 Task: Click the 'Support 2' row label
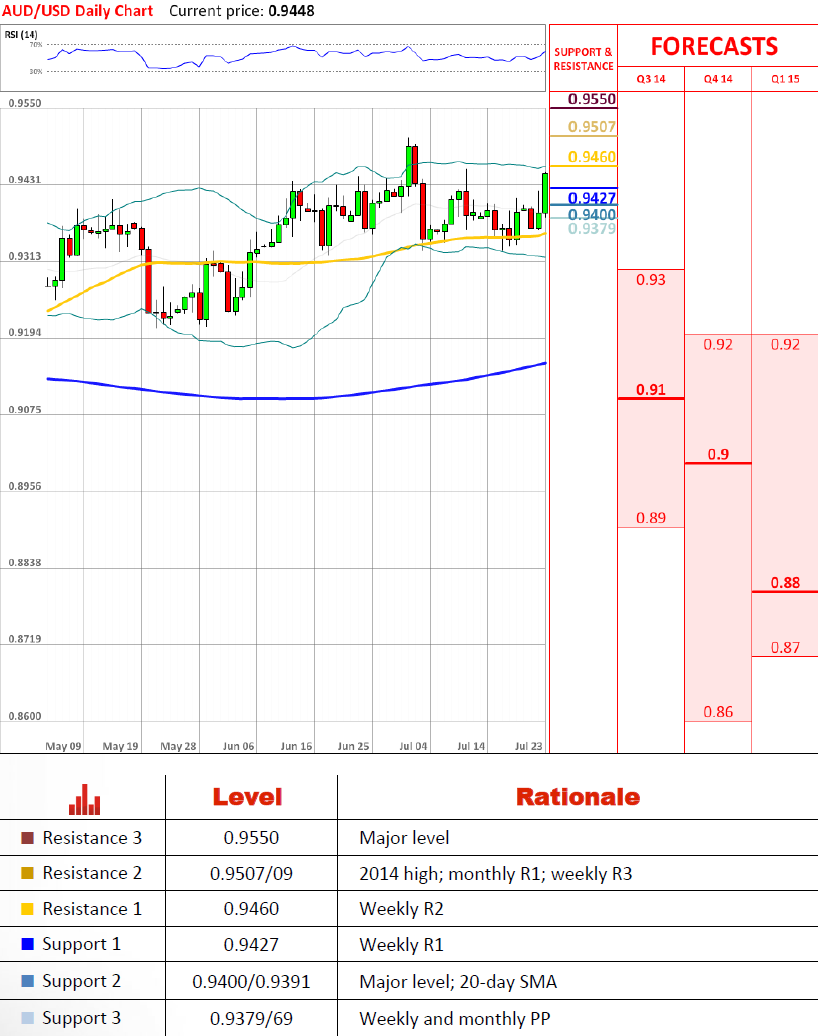tap(81, 981)
